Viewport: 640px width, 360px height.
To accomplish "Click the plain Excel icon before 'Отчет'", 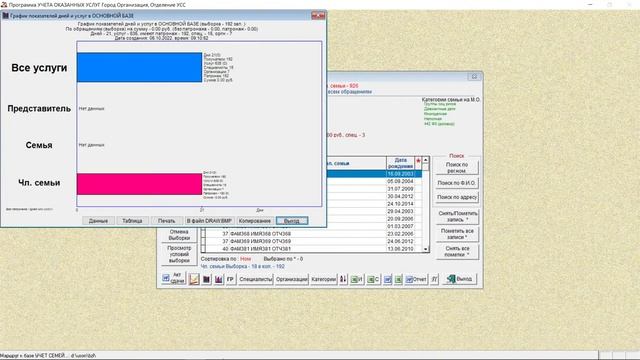I will pyautogui.click(x=398, y=279).
